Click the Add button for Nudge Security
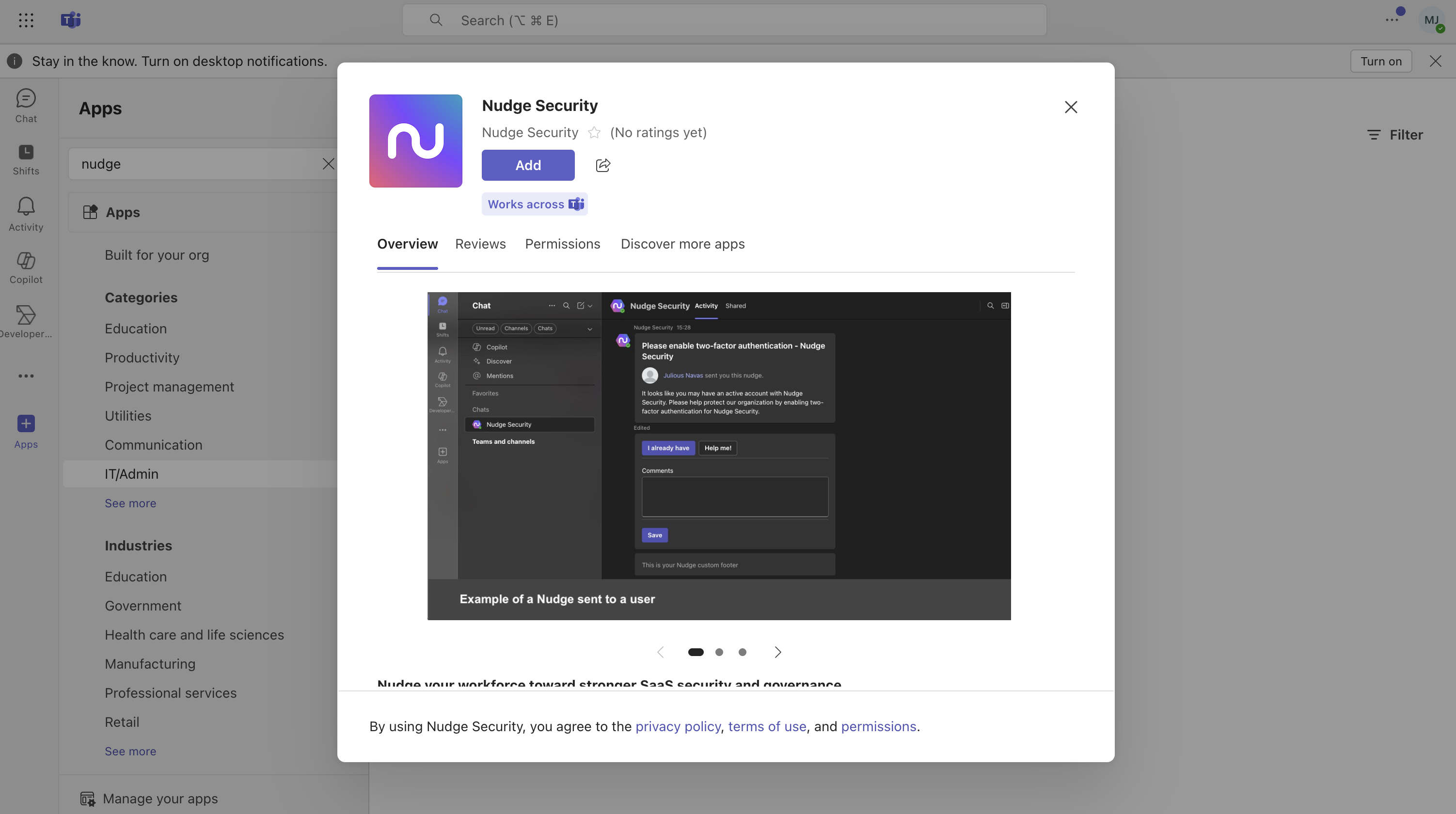Image resolution: width=1456 pixels, height=814 pixels. coord(527,165)
